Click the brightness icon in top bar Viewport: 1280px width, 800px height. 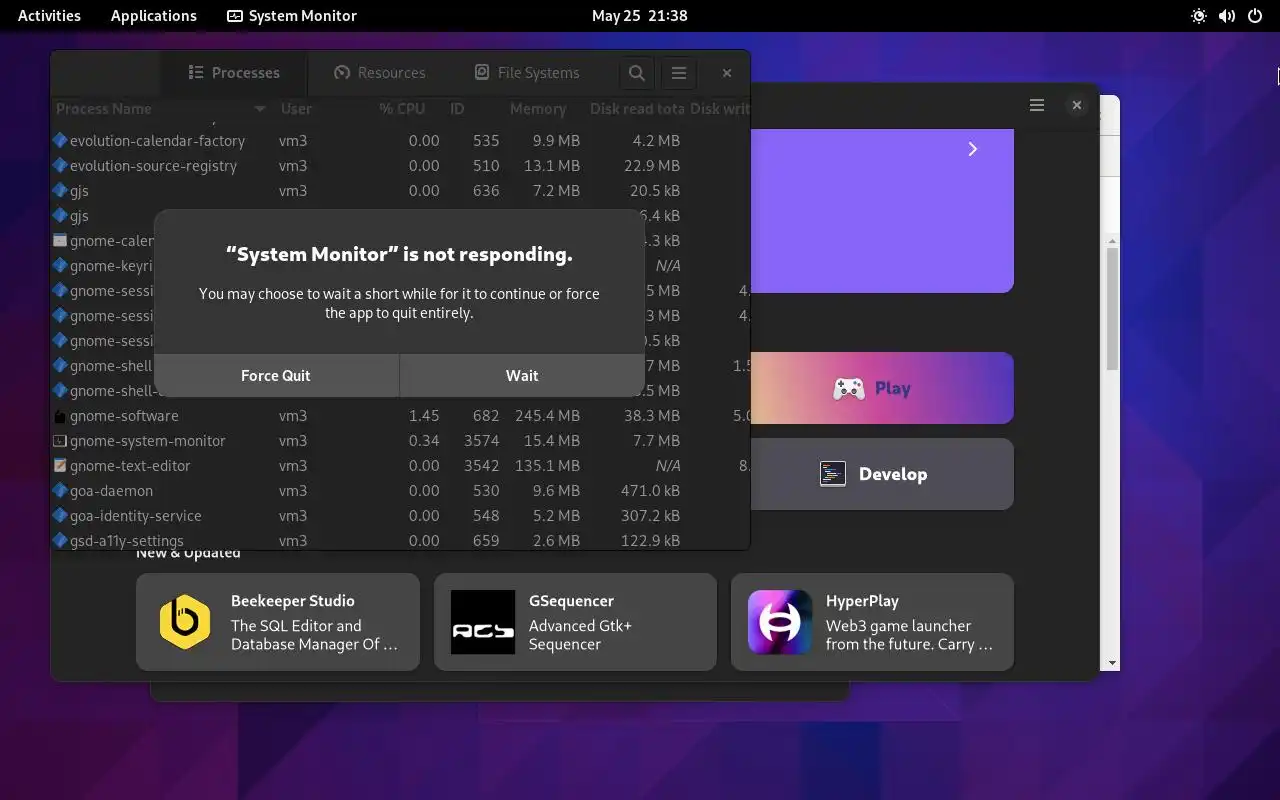[1199, 16]
